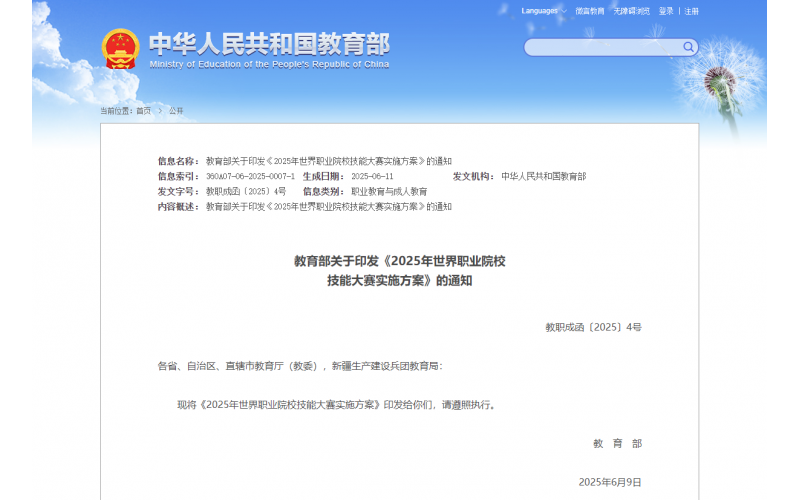Click the 信息索引 field label
This screenshot has width=800, height=500.
(178, 176)
